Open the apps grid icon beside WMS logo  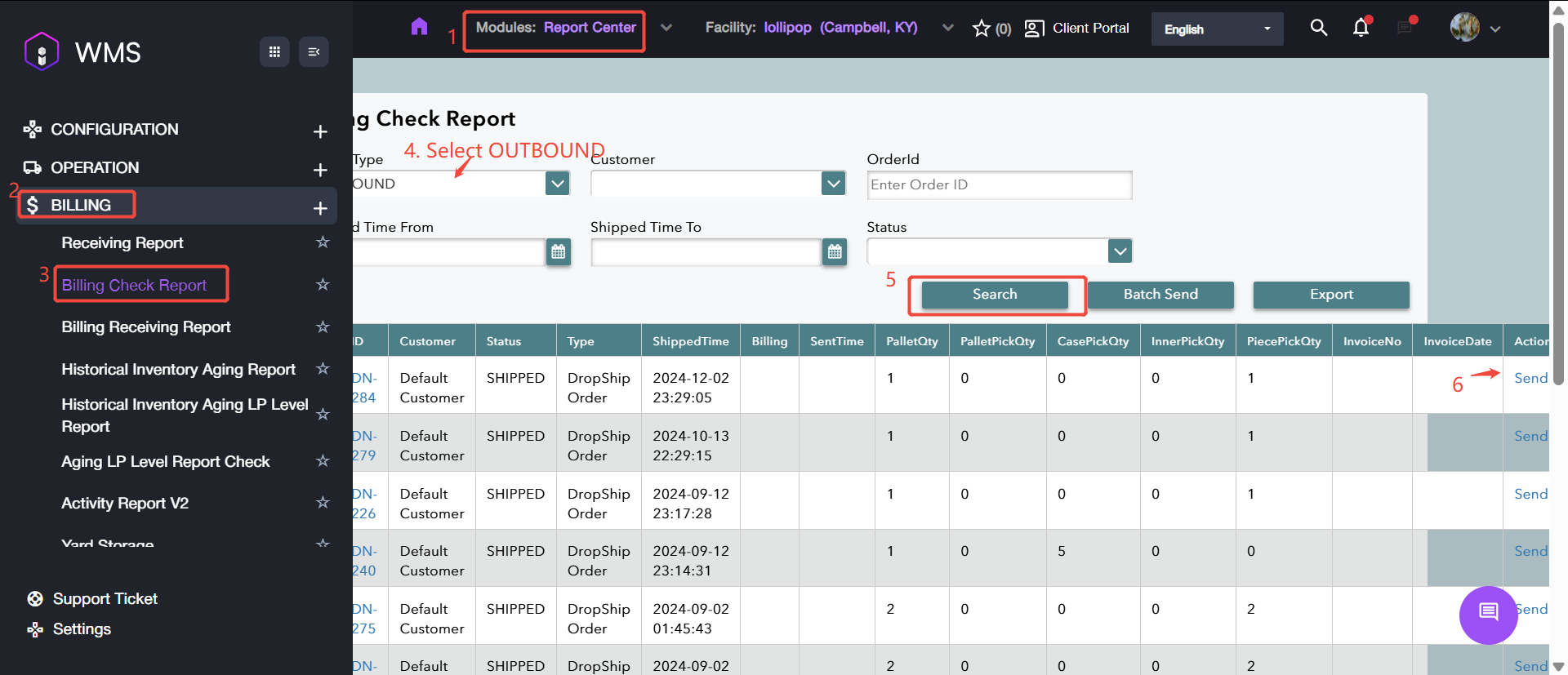point(274,52)
